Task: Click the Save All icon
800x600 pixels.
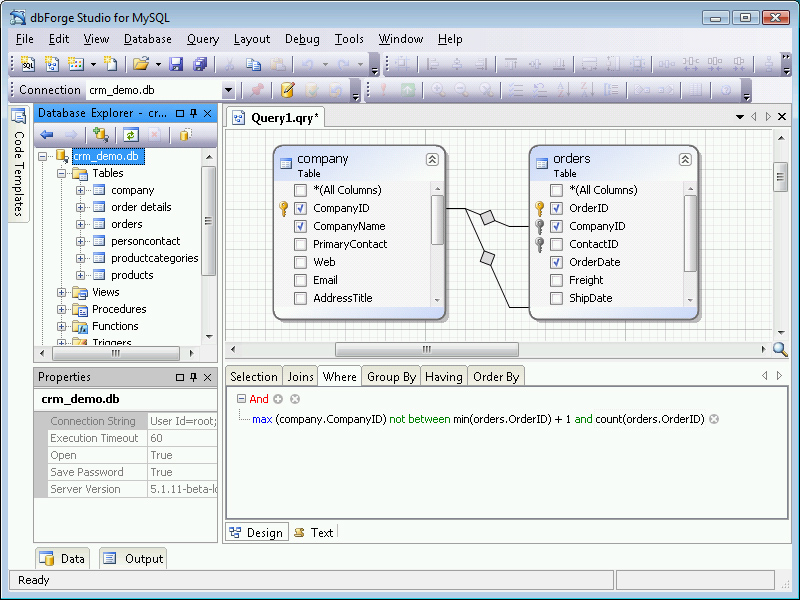Action: pos(200,64)
